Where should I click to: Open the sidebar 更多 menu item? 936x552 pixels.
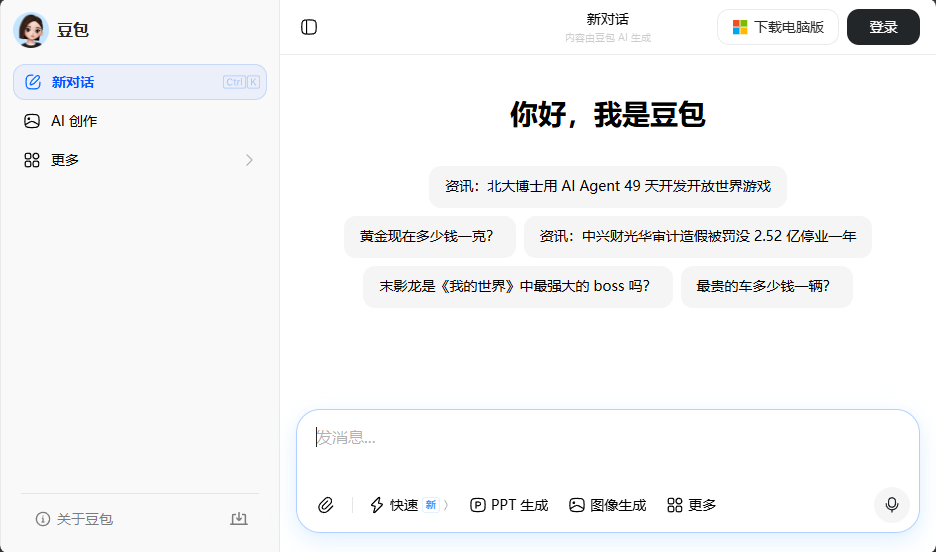[140, 160]
